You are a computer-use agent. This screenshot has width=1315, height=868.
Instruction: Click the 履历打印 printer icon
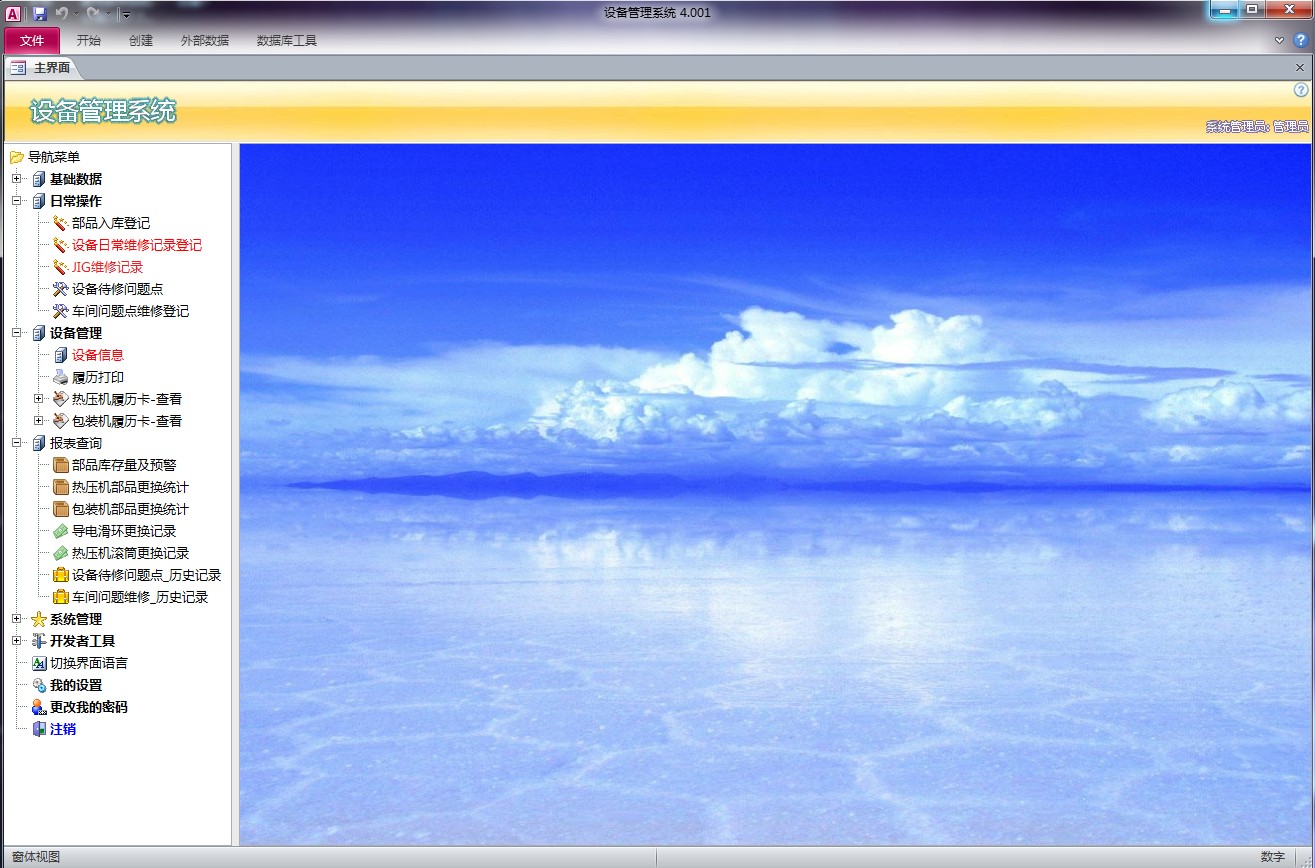click(x=61, y=377)
